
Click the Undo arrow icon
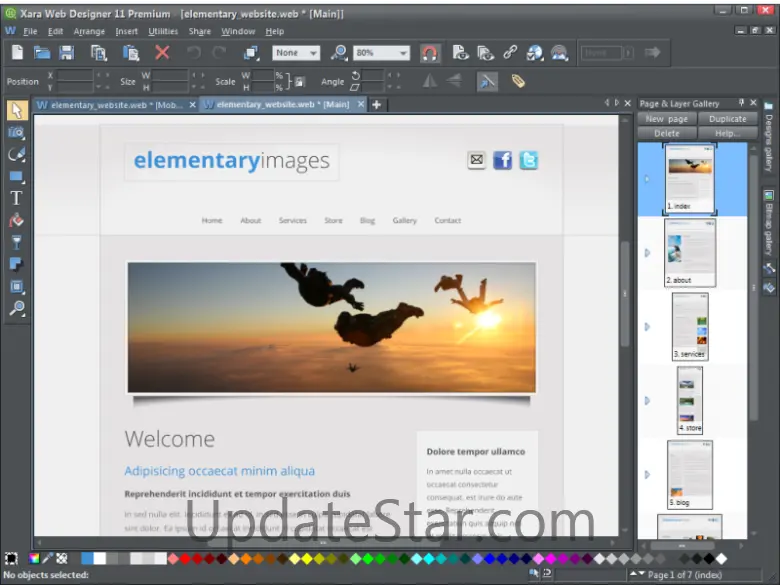194,52
